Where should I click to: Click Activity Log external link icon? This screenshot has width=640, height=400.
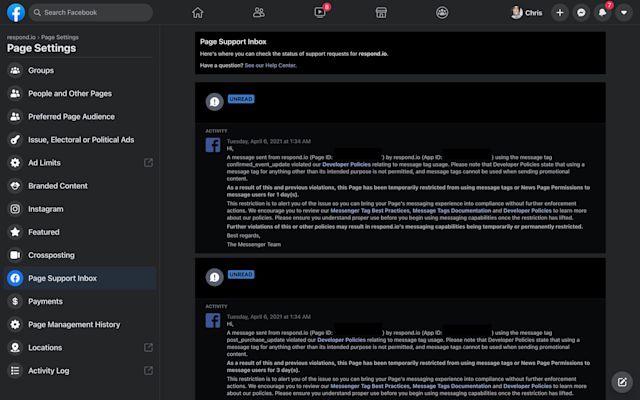point(149,371)
